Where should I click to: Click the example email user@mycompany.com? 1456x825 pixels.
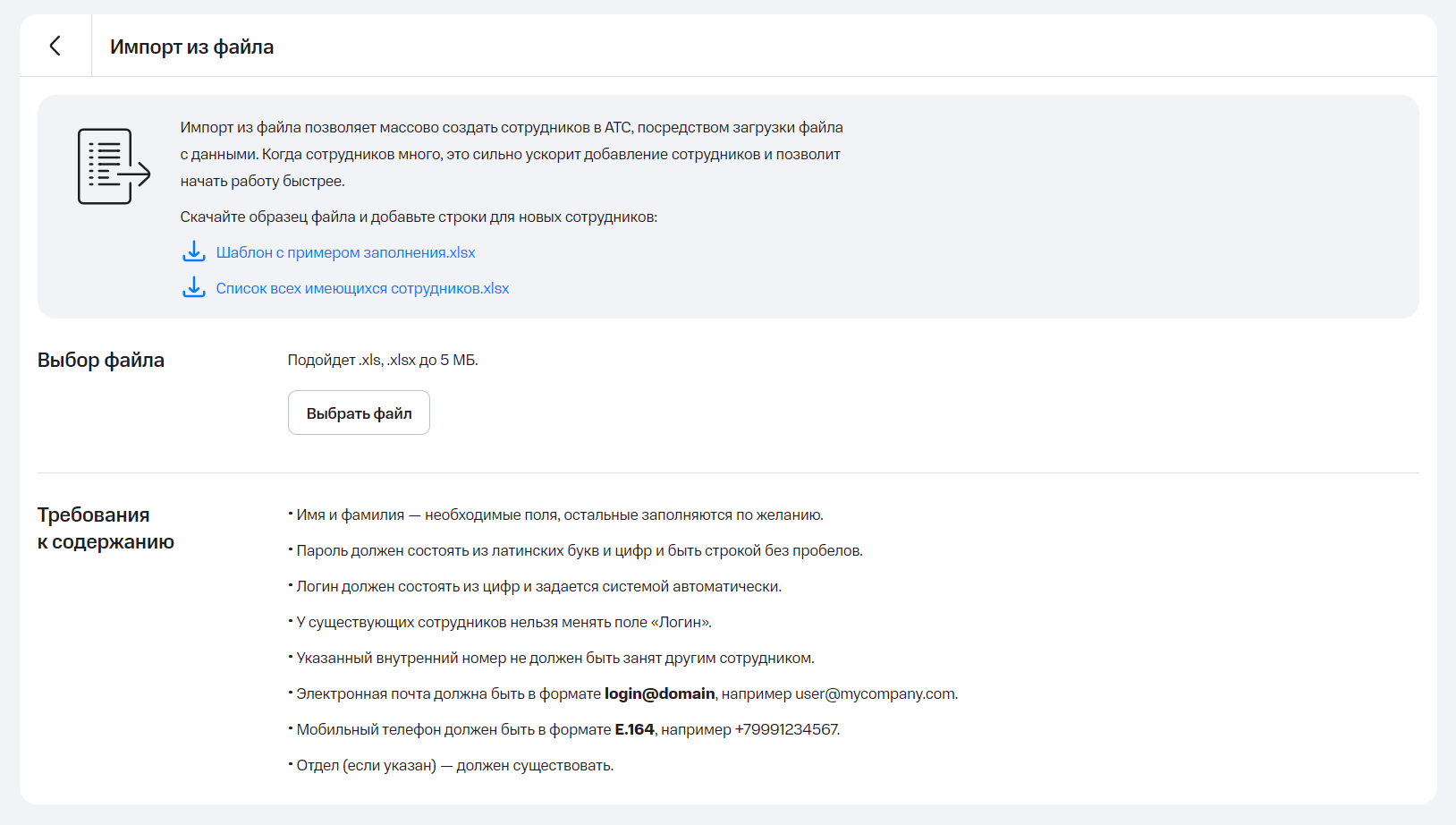click(x=876, y=693)
